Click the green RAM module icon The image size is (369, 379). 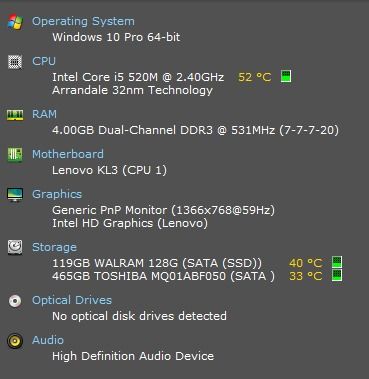[x=15, y=115]
